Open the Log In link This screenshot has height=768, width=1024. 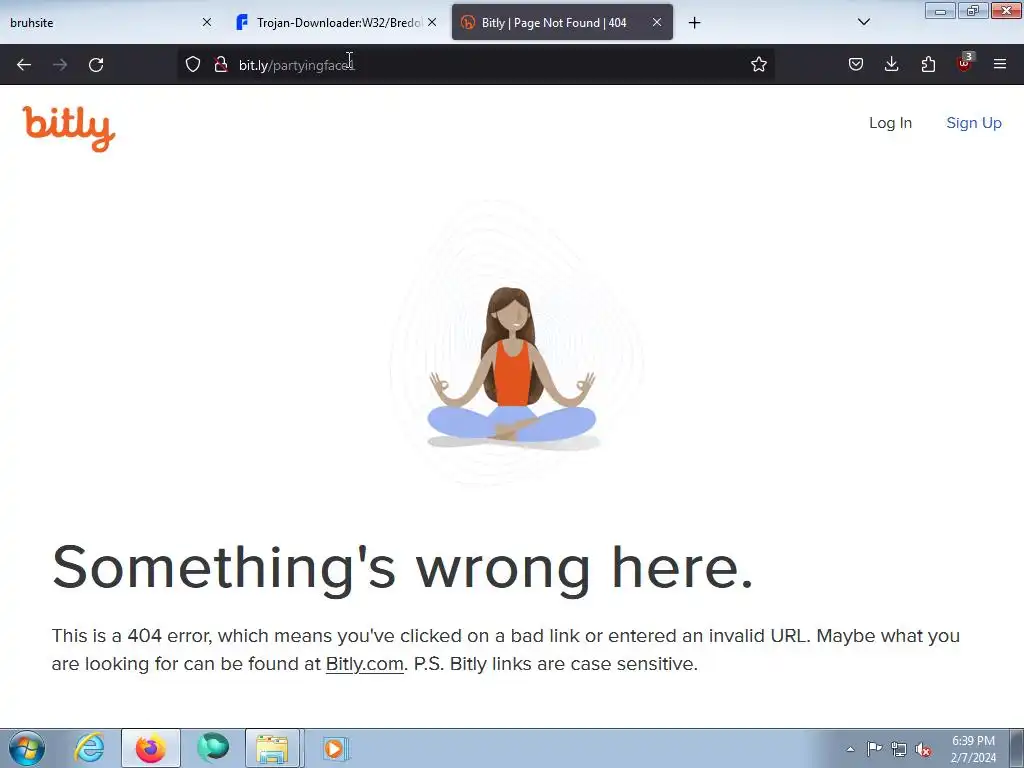tap(890, 123)
